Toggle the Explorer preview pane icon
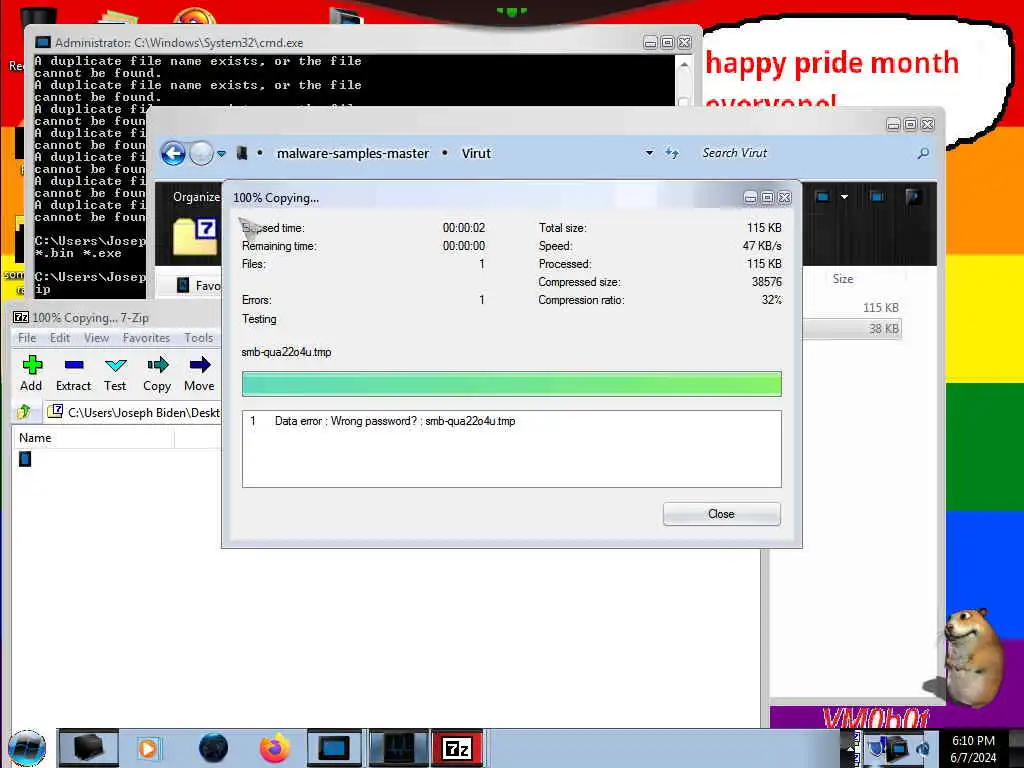The image size is (1024, 768). point(877,197)
